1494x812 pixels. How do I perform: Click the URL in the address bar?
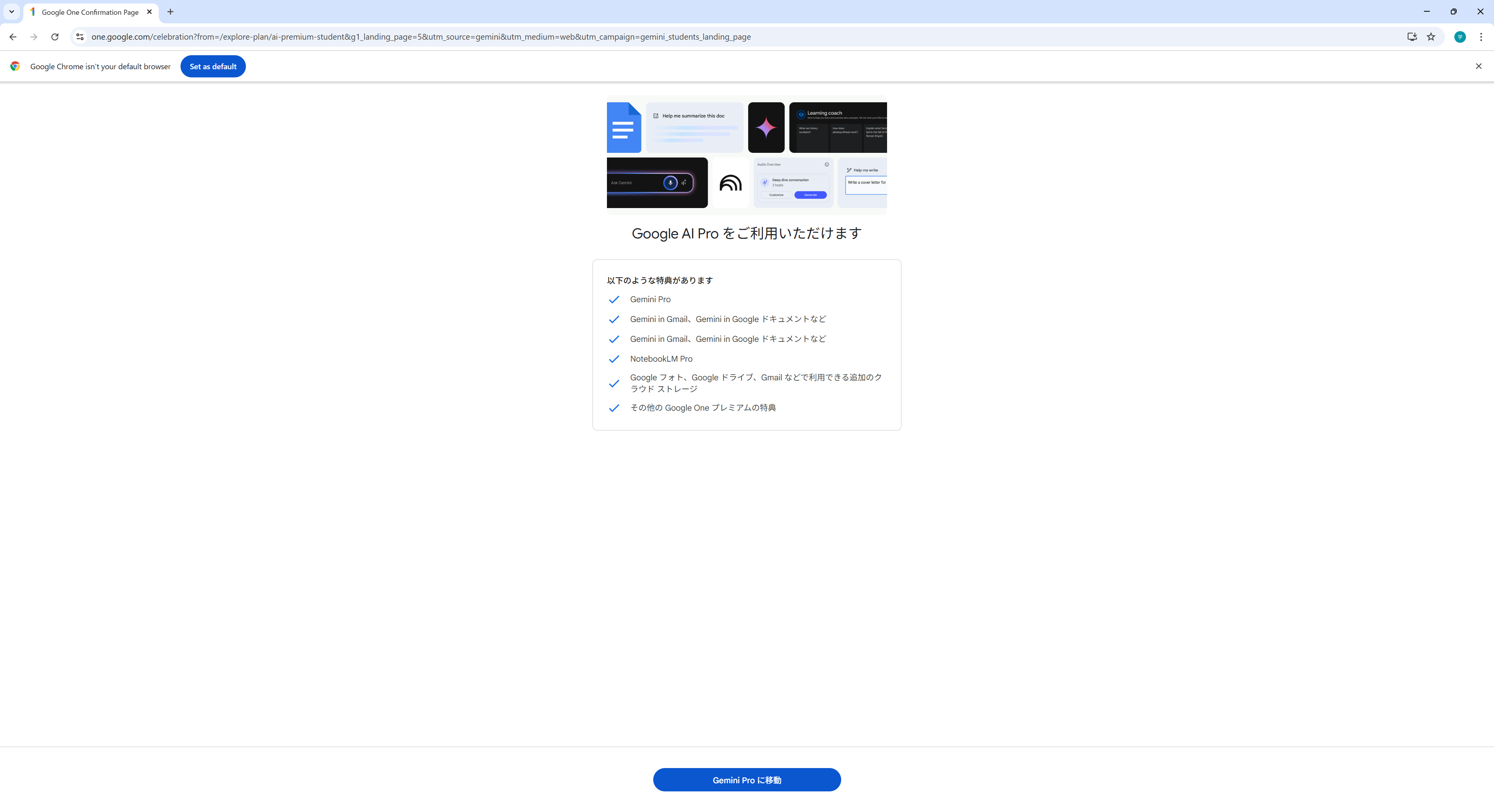point(421,37)
